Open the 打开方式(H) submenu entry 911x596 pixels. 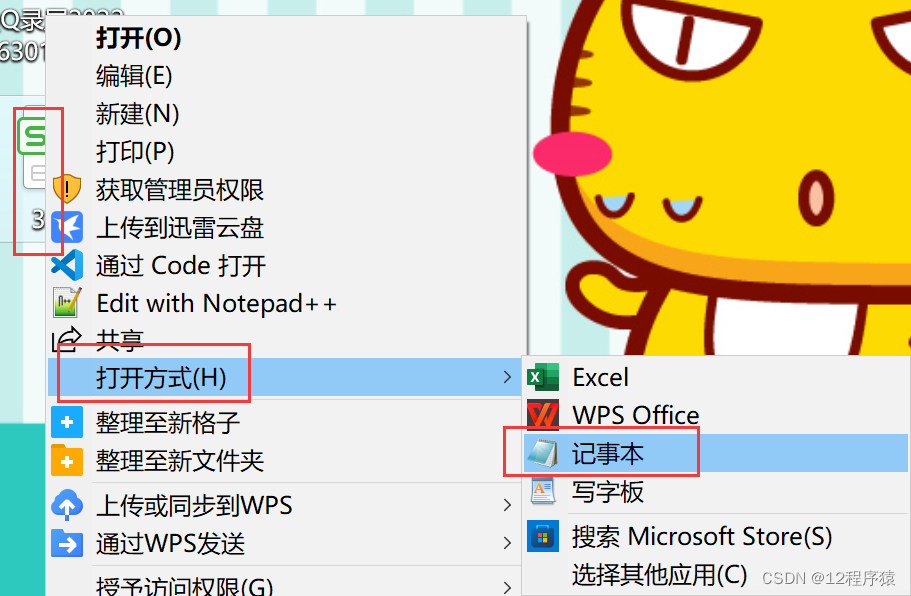(x=285, y=377)
